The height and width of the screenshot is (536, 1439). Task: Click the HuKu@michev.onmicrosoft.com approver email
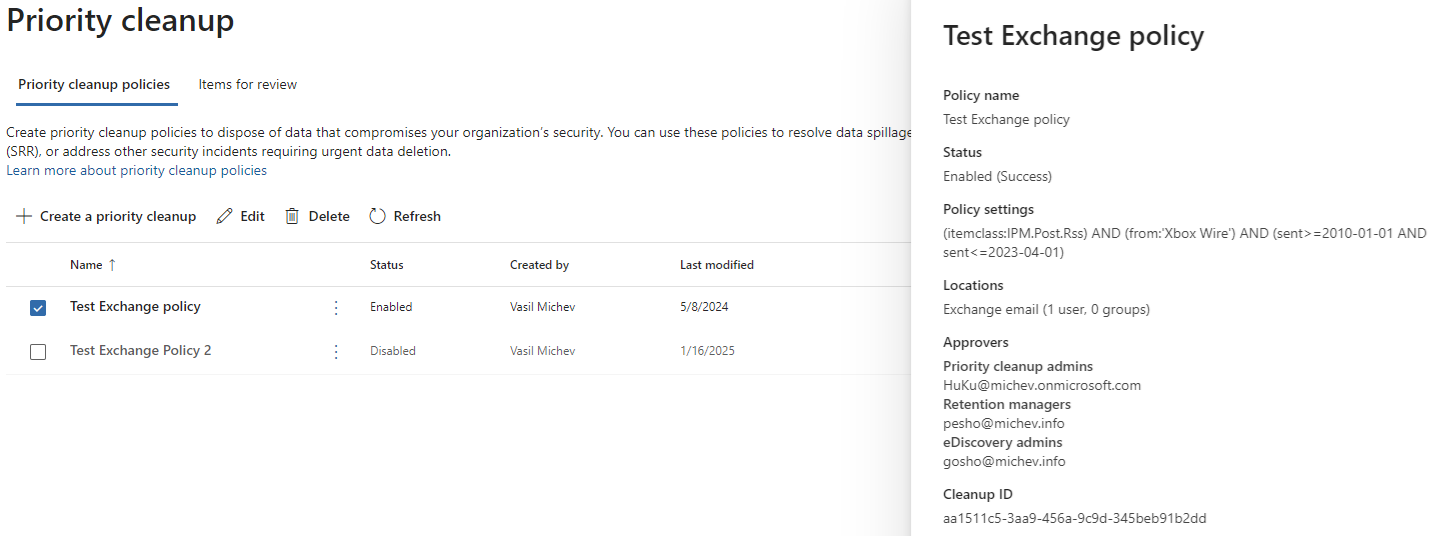tap(1042, 385)
